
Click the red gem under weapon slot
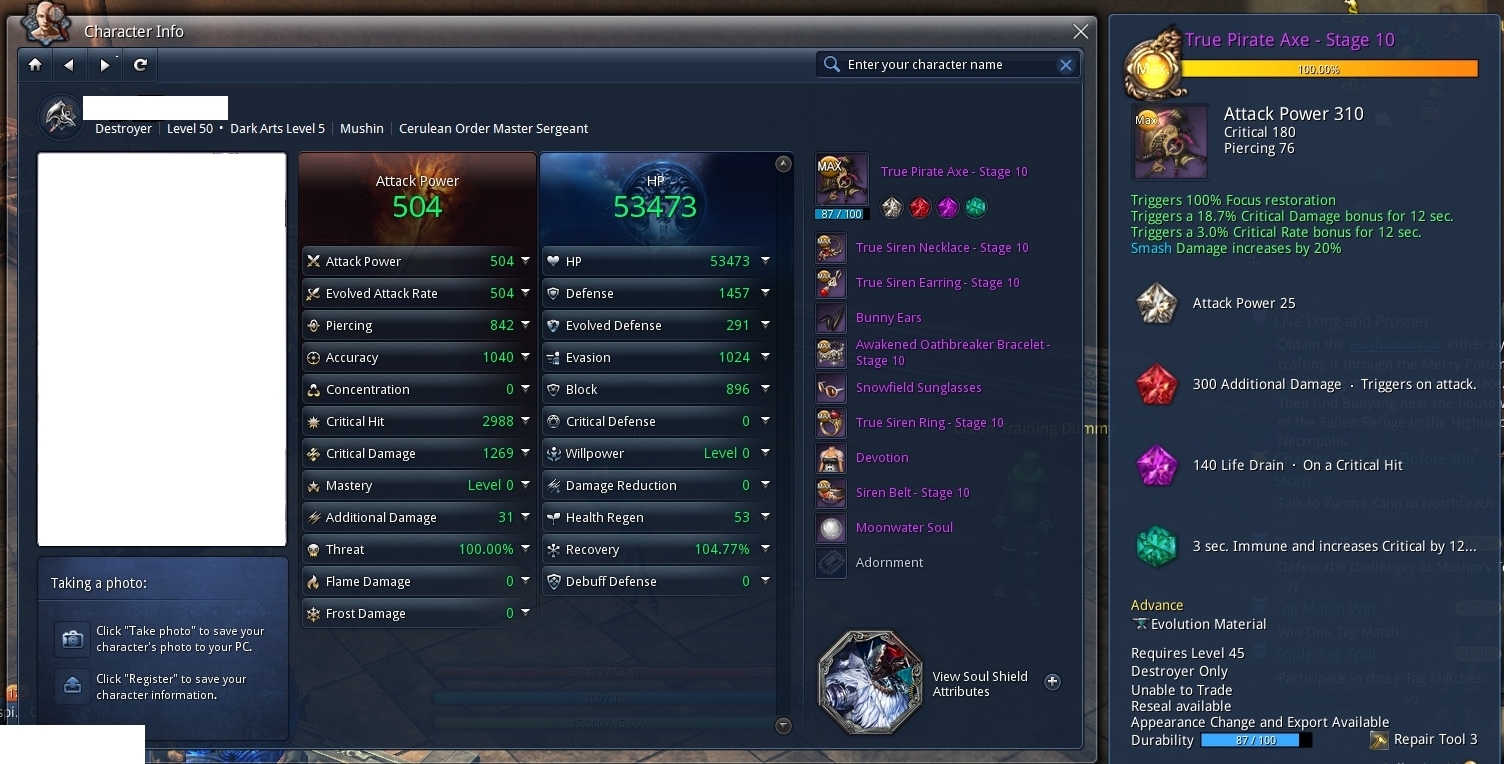pos(920,207)
